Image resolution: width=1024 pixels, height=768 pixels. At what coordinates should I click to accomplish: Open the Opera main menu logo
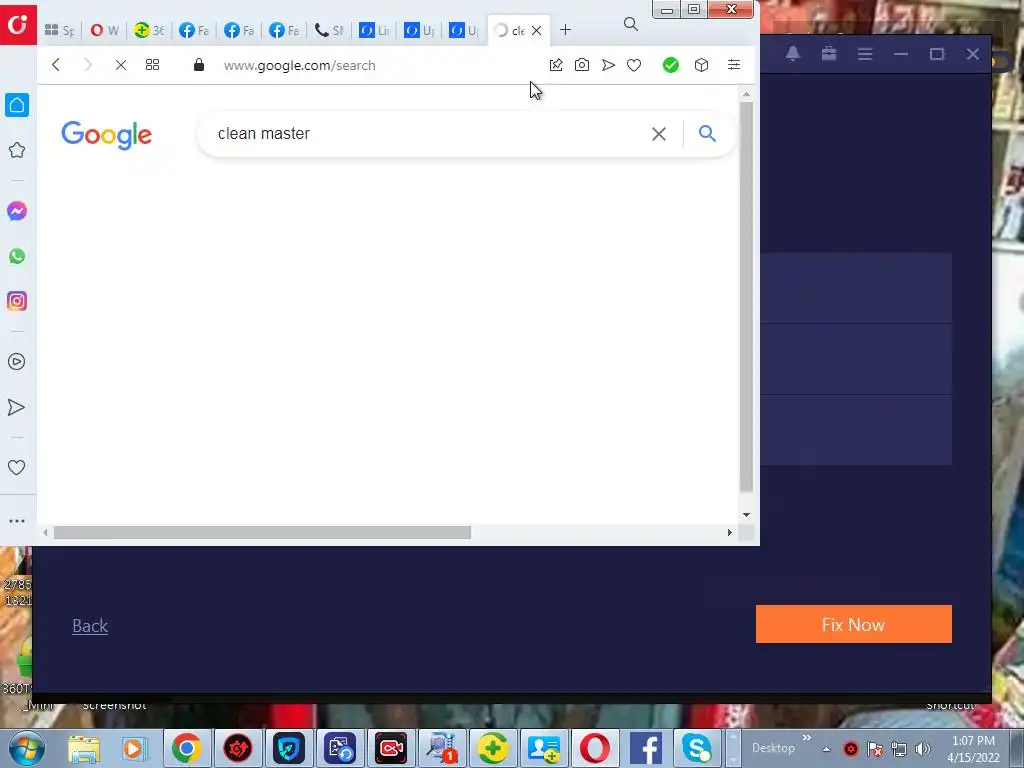coord(18,24)
